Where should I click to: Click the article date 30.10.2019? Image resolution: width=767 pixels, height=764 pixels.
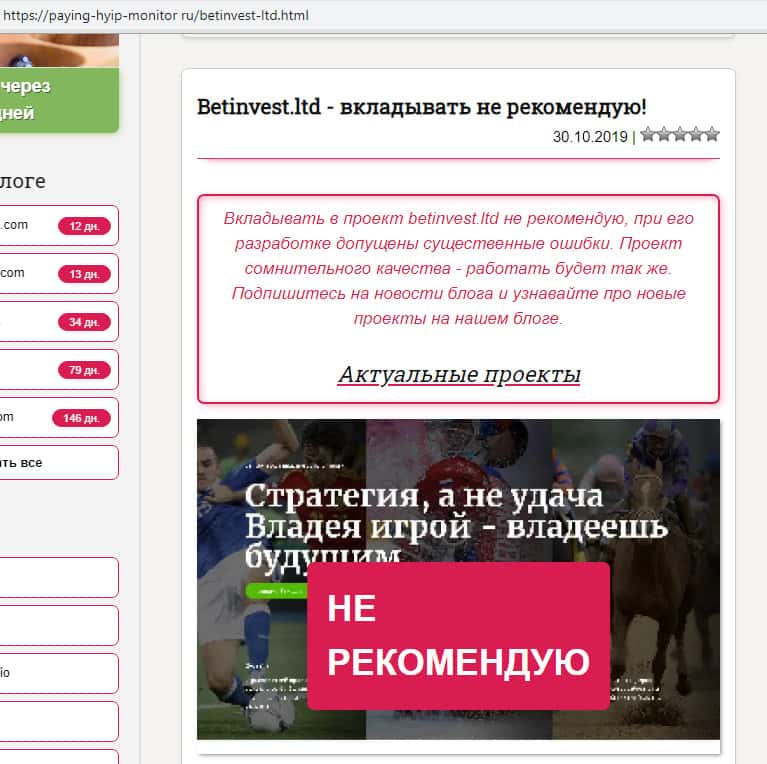click(x=590, y=136)
